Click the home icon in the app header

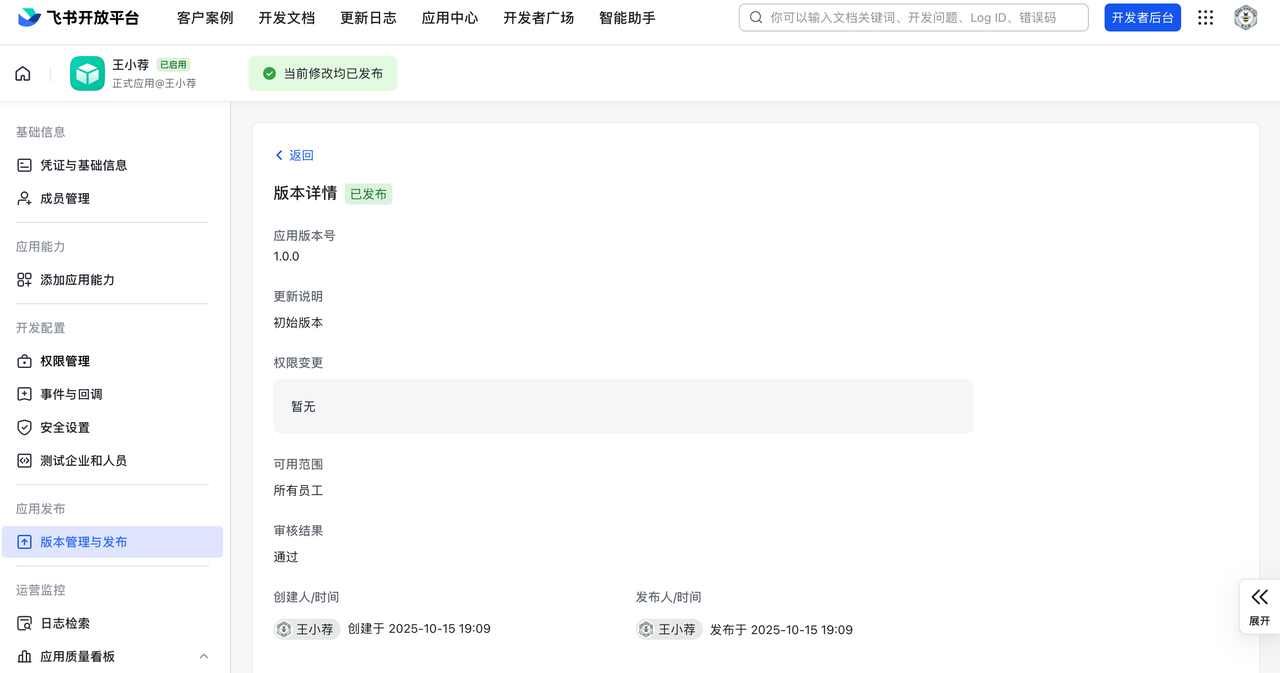pos(23,74)
